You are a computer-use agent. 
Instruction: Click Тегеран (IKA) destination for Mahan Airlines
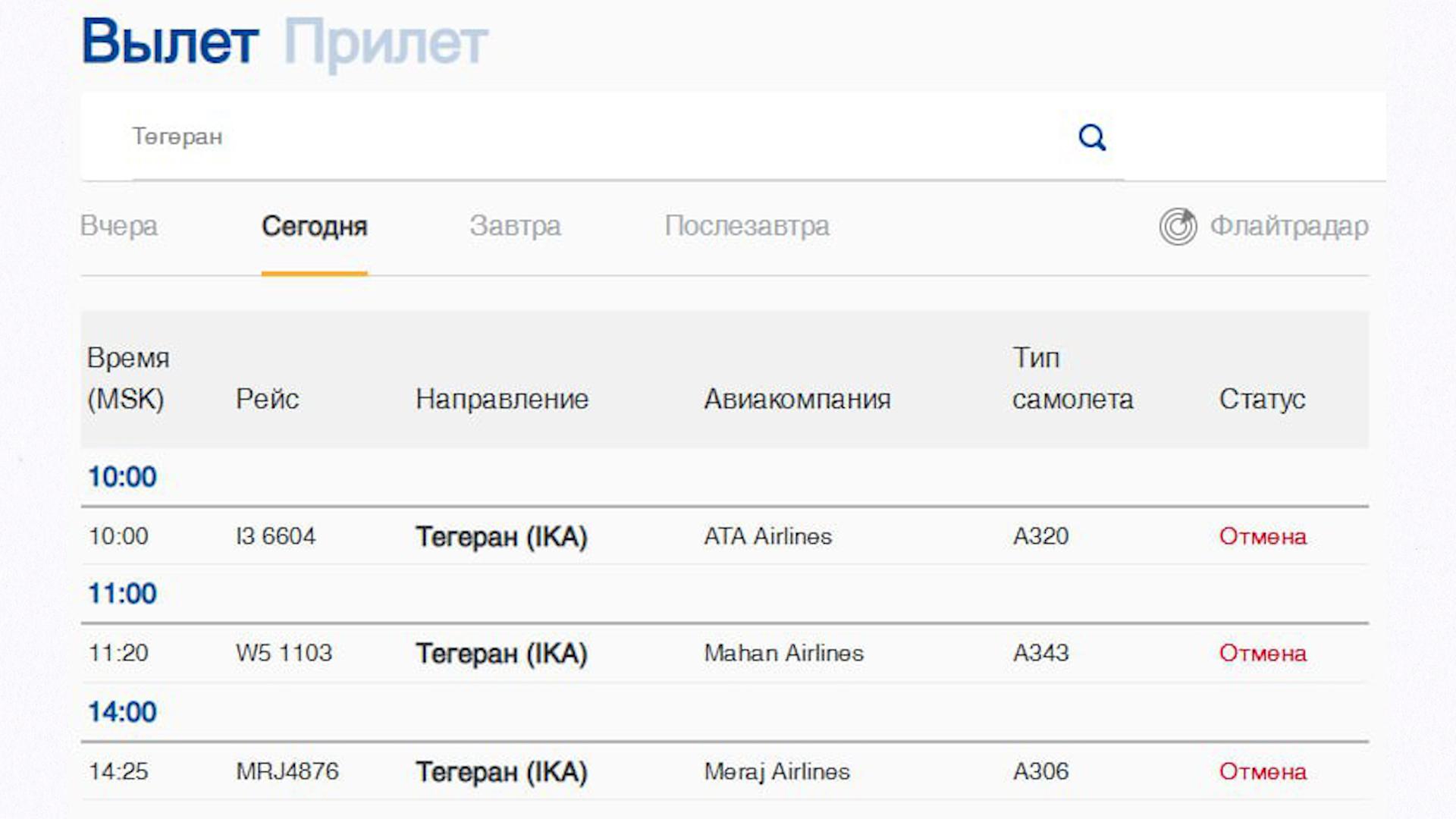point(501,653)
